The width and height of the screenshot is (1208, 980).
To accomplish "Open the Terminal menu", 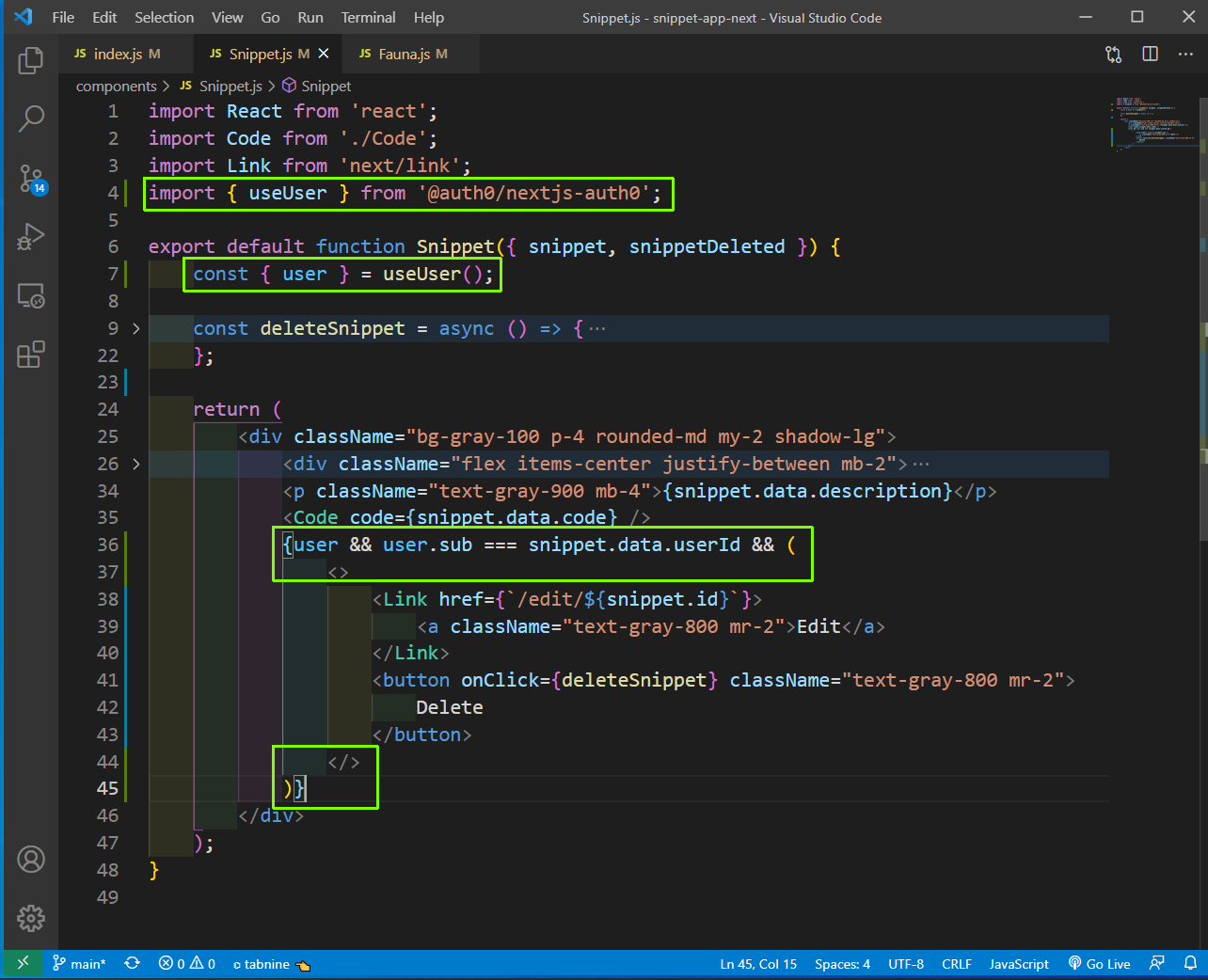I will (368, 17).
